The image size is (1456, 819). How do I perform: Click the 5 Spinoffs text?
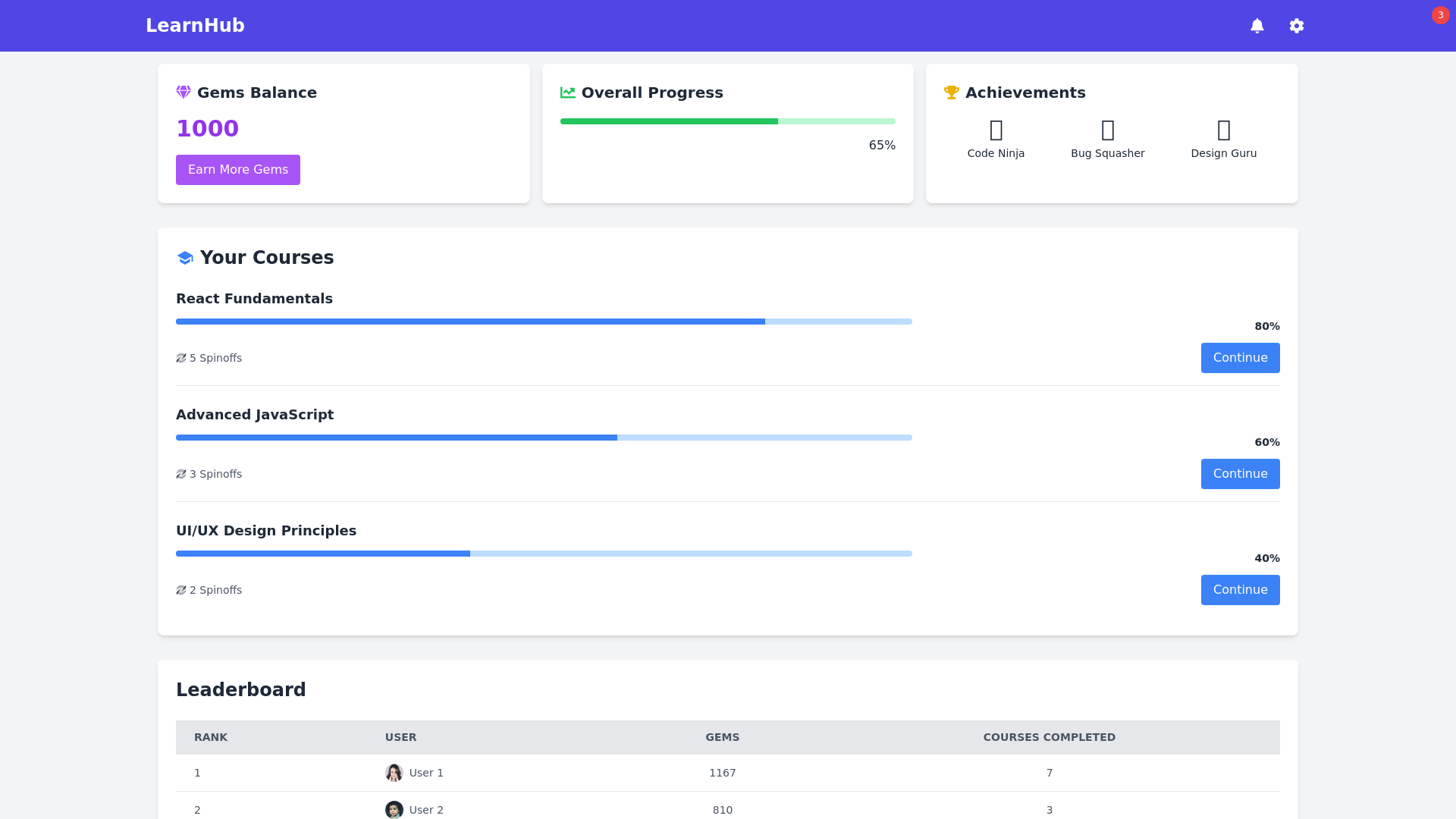[x=216, y=358]
